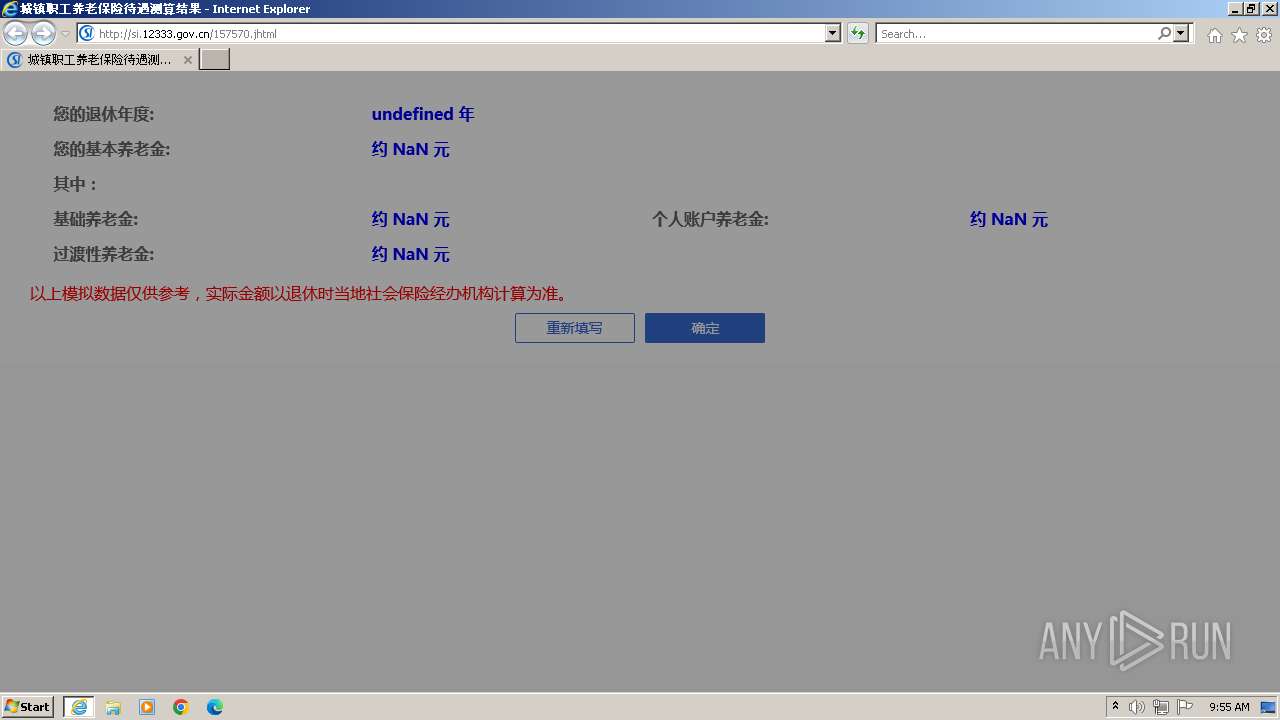Click the Refresh page icon
The height and width of the screenshot is (720, 1280).
click(x=857, y=33)
